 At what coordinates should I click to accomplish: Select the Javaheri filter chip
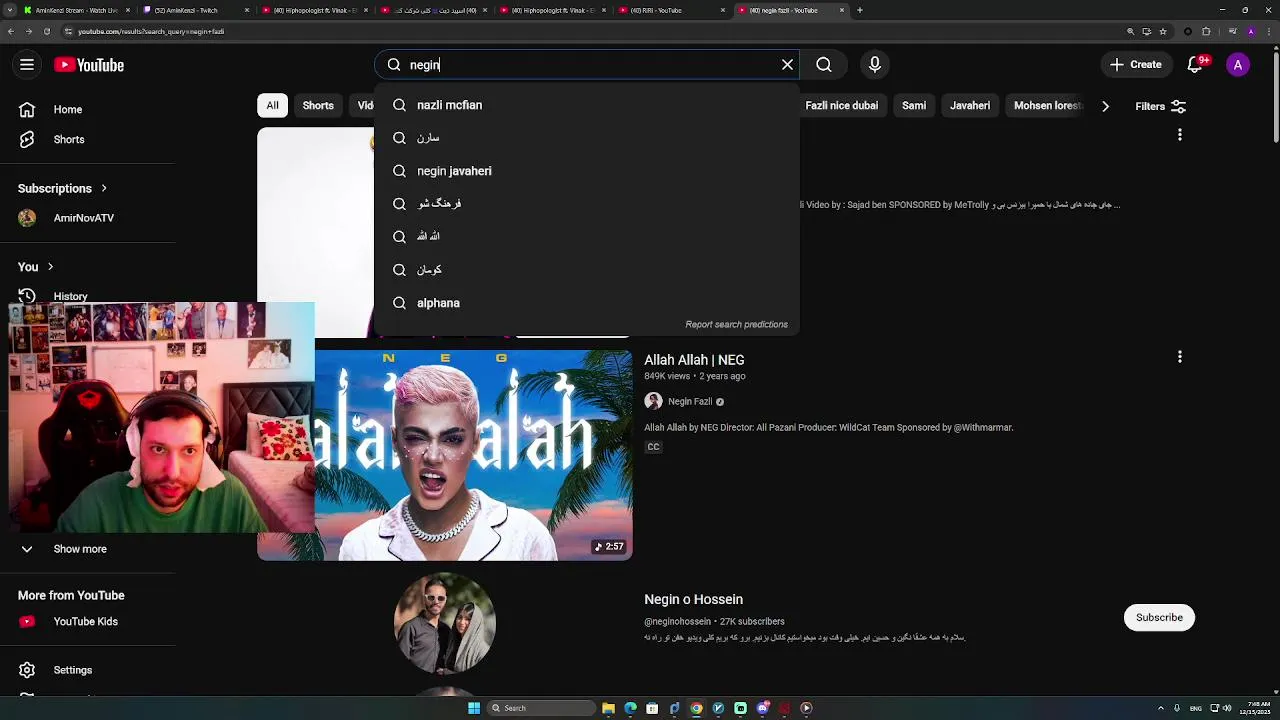point(970,106)
